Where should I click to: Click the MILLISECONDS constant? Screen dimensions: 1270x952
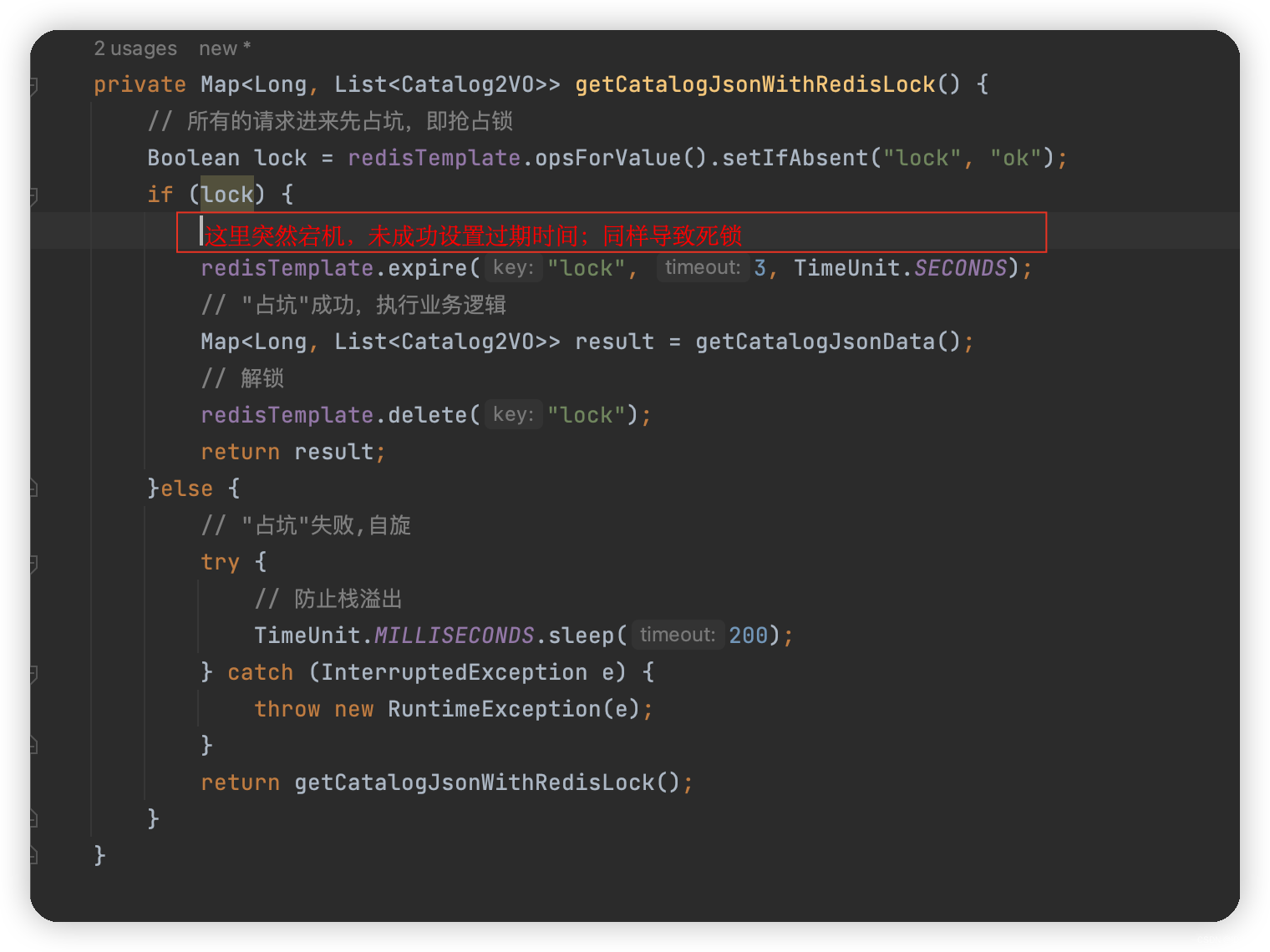pos(455,636)
